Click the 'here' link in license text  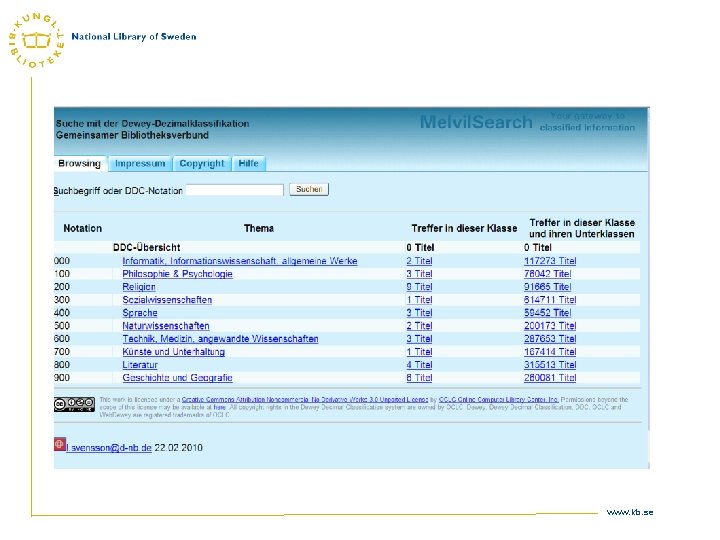(219, 407)
